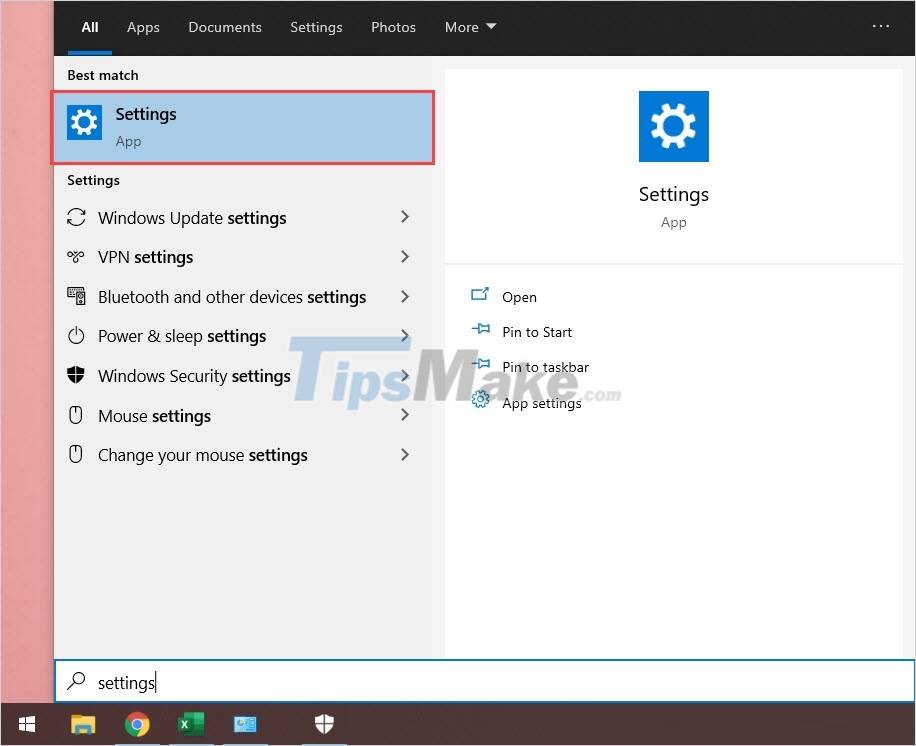
Task: Click the Pin to Start pushpin icon
Action: click(481, 331)
